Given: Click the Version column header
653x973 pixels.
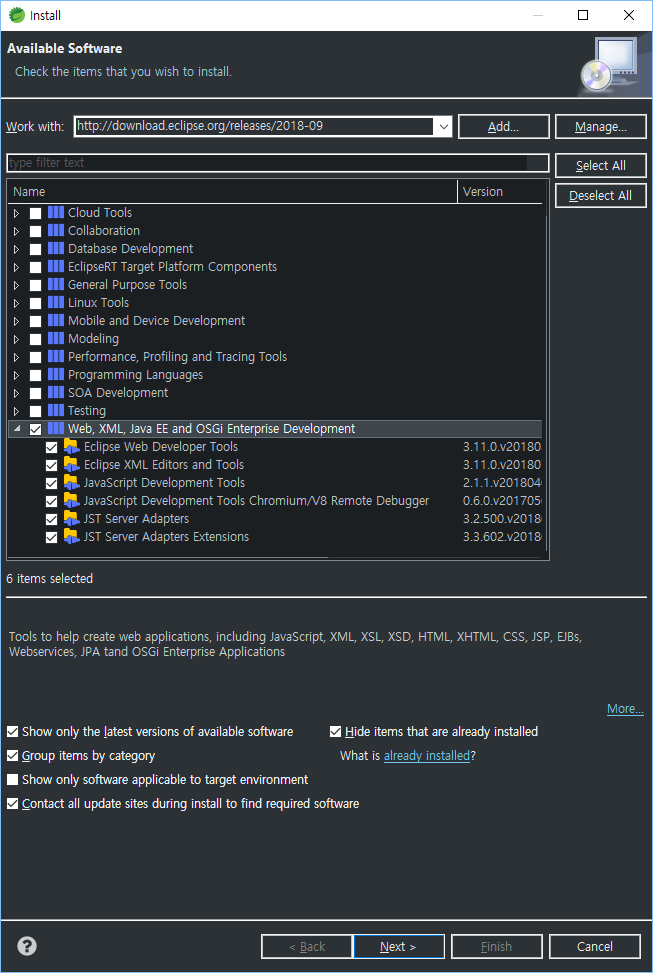Looking at the screenshot, I should point(500,192).
